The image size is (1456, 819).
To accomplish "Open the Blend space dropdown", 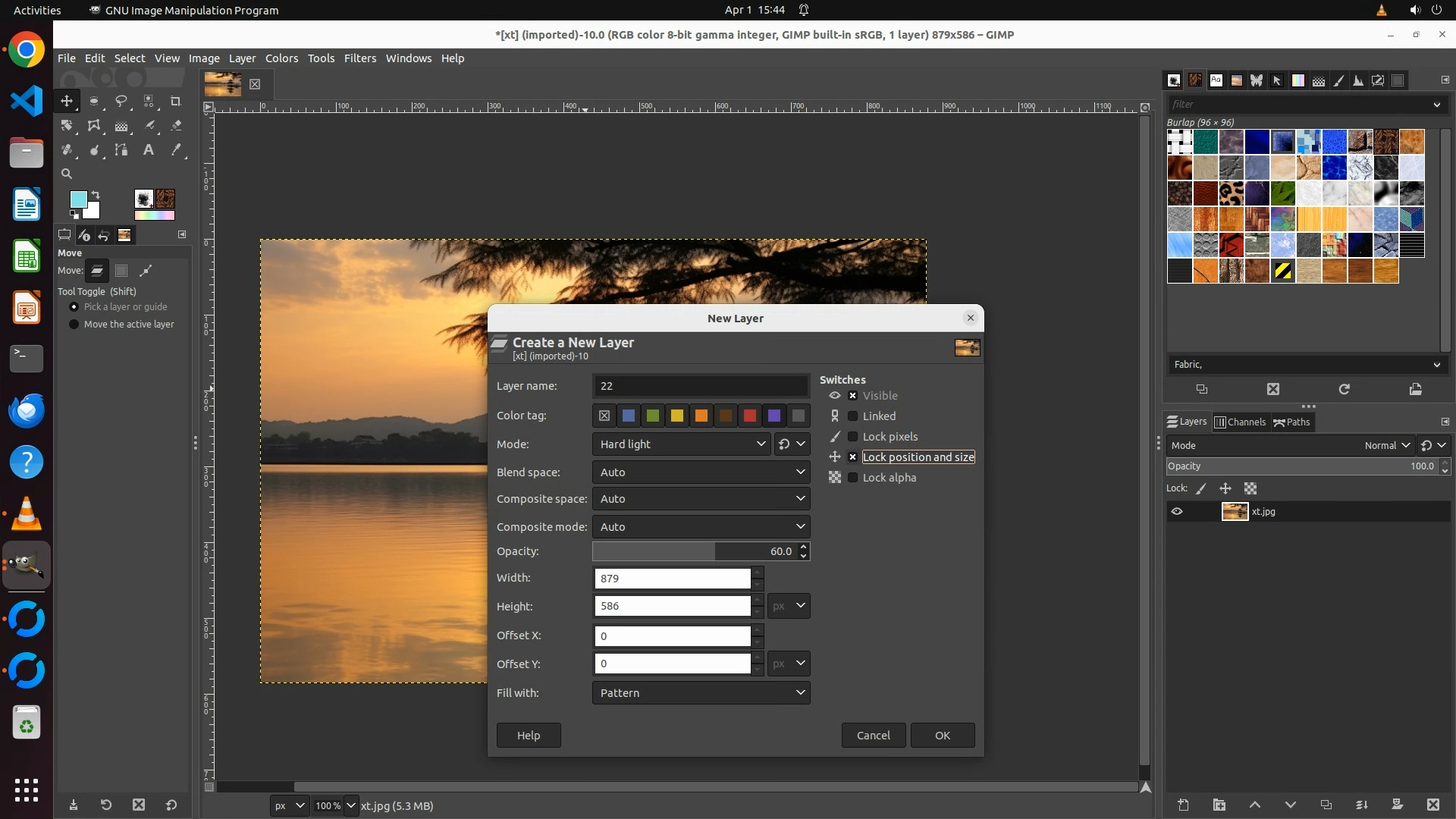I will click(701, 472).
